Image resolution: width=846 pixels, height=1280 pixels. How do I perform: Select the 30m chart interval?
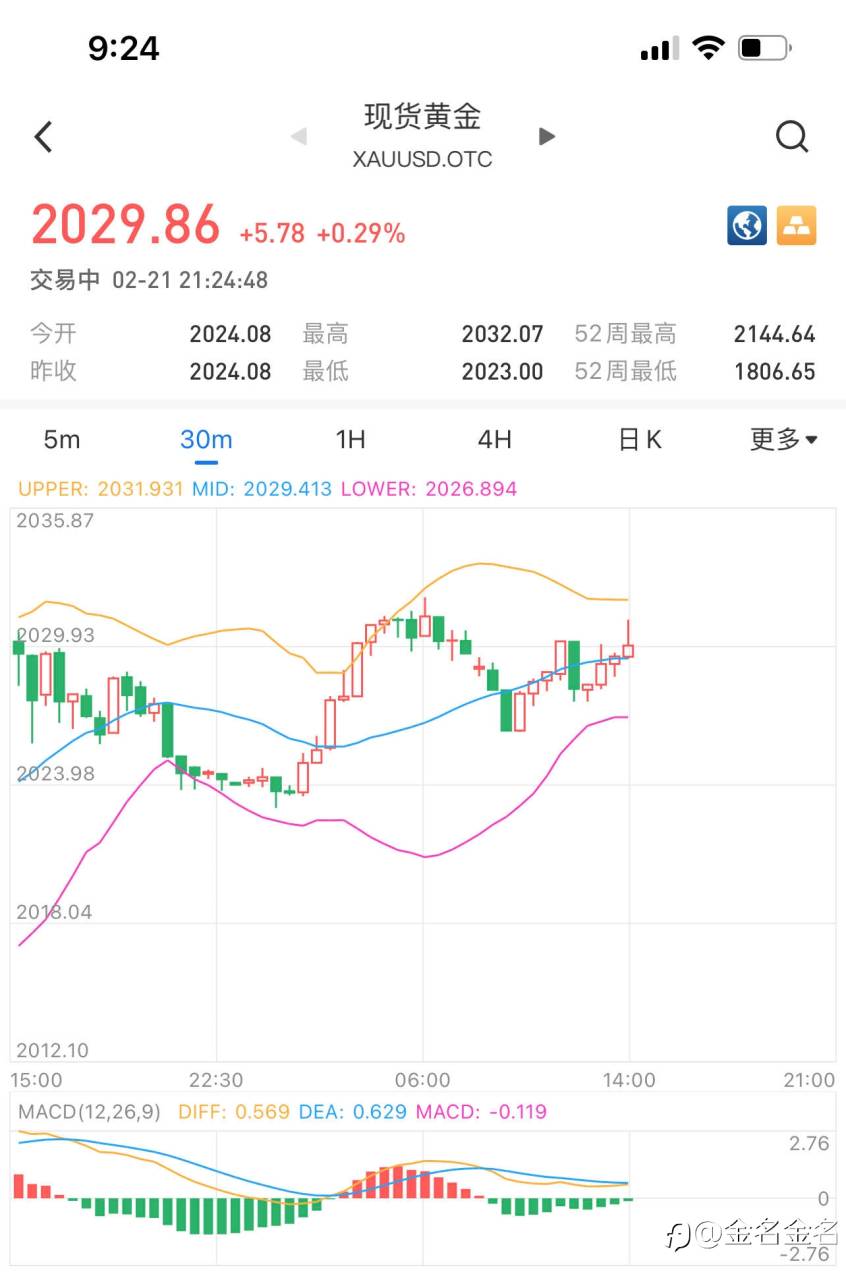tap(206, 439)
